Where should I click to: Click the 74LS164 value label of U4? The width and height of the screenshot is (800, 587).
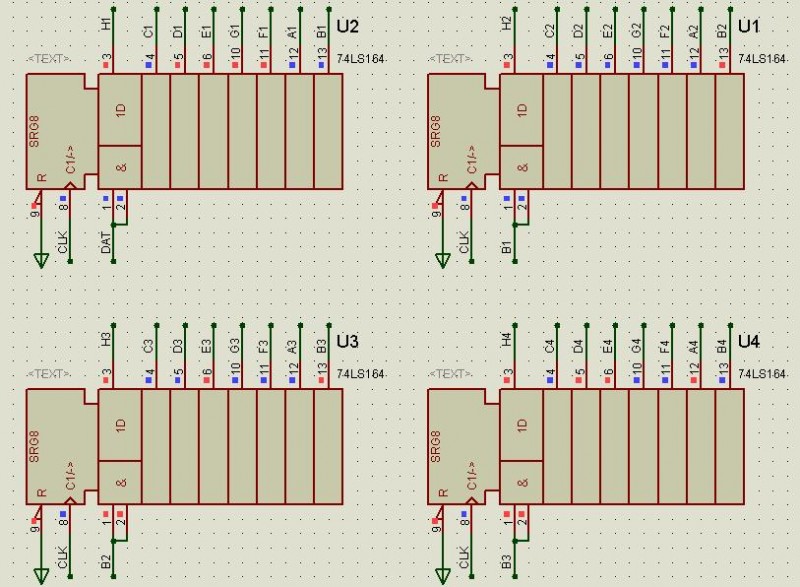(761, 374)
